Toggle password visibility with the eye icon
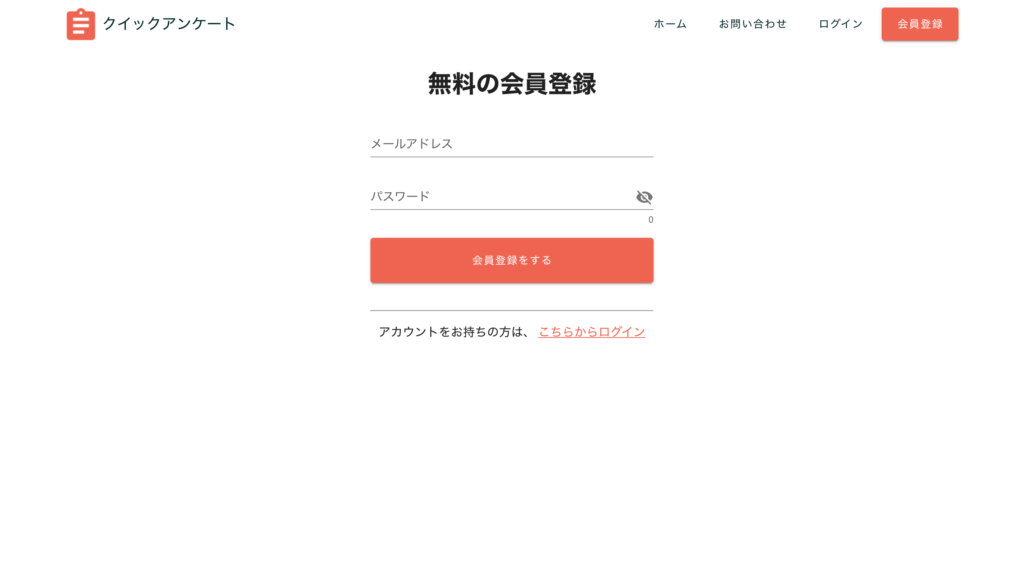This screenshot has height=587, width=1024. (x=644, y=197)
